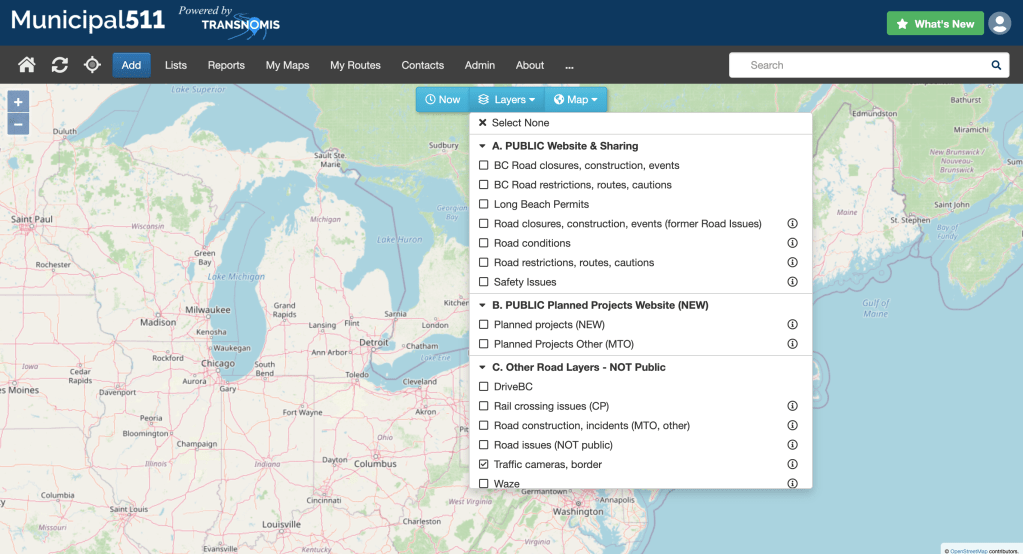This screenshot has height=554, width=1023.
Task: Open the Map dropdown
Action: [575, 100]
